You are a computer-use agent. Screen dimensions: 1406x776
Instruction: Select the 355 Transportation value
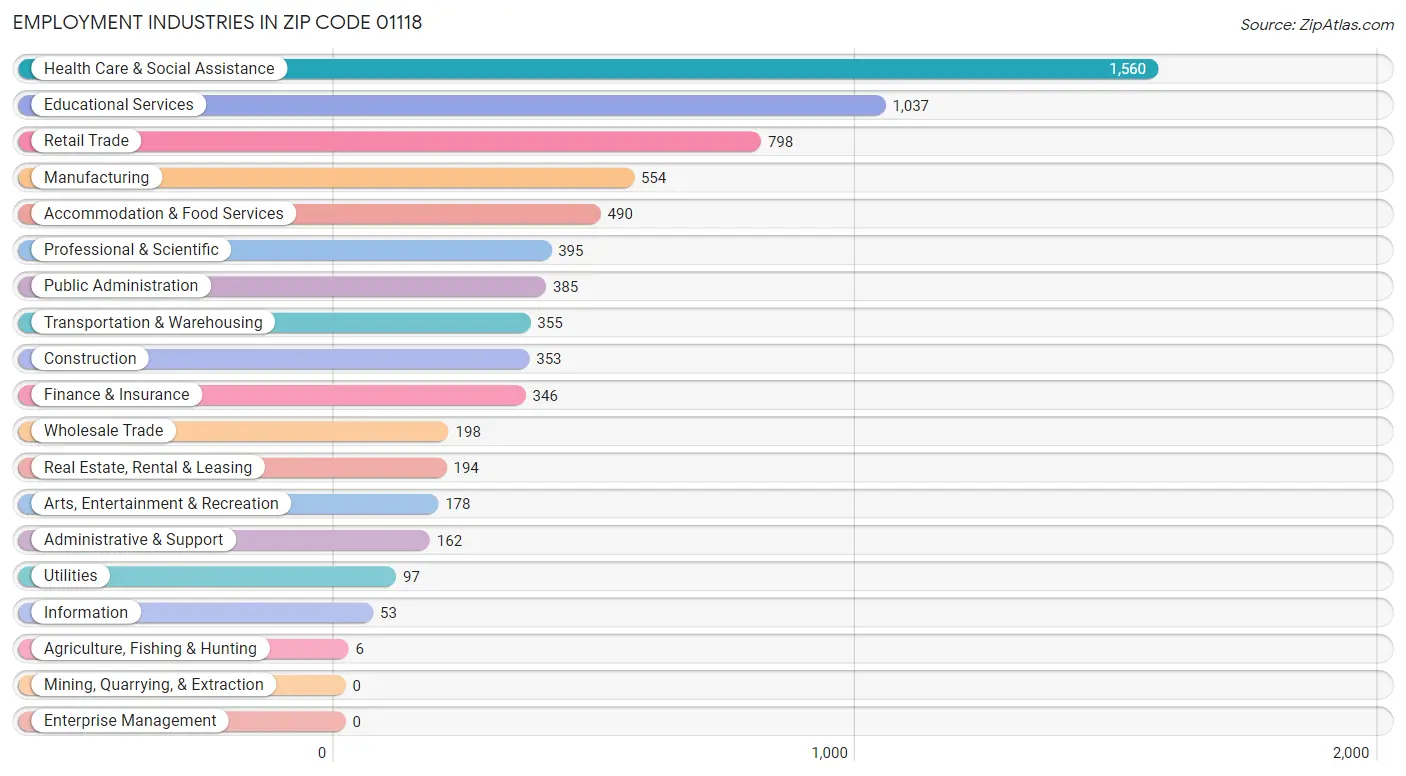(x=550, y=323)
